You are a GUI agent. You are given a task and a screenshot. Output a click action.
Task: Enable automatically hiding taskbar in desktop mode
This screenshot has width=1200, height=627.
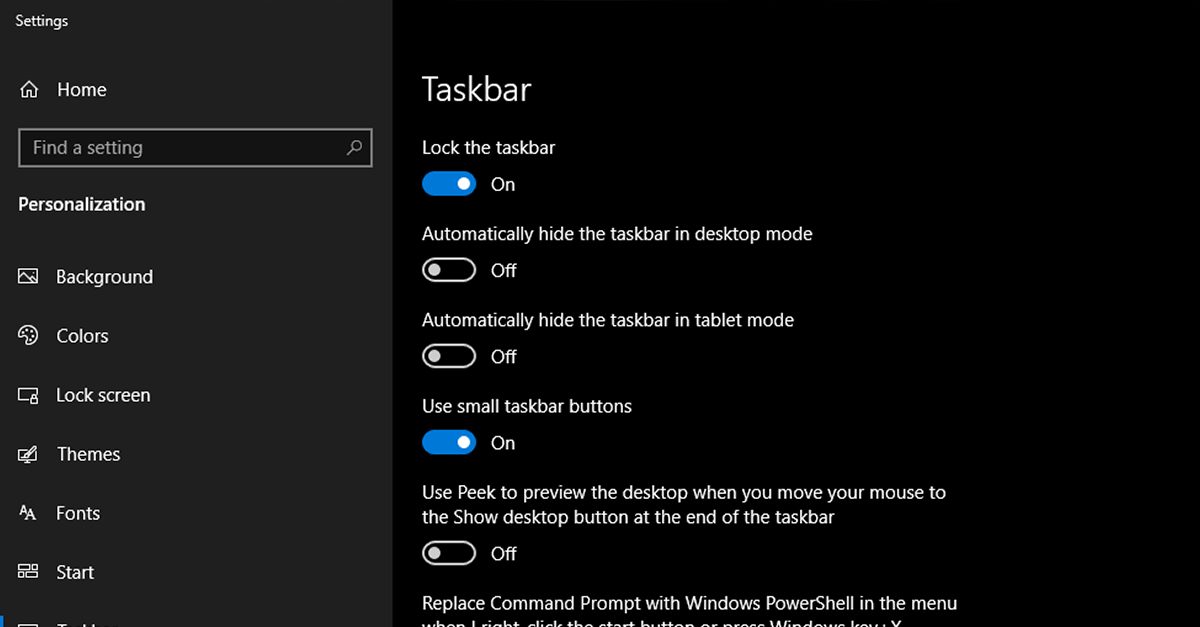449,270
